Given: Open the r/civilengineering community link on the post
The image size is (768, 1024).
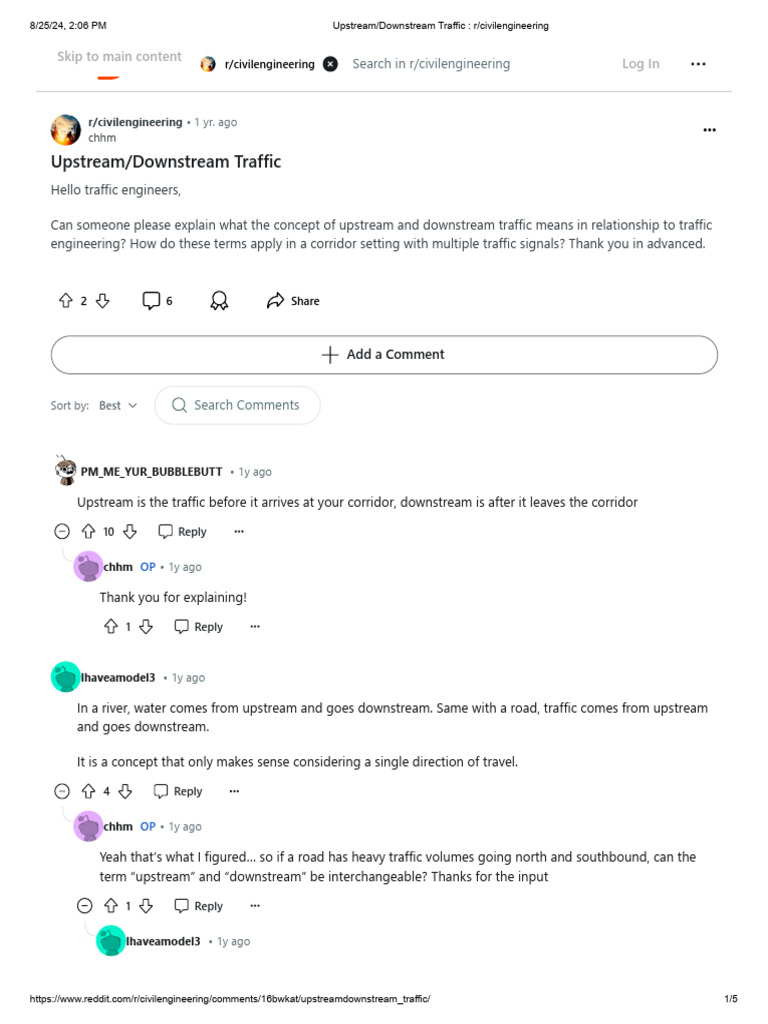Looking at the screenshot, I should (135, 122).
